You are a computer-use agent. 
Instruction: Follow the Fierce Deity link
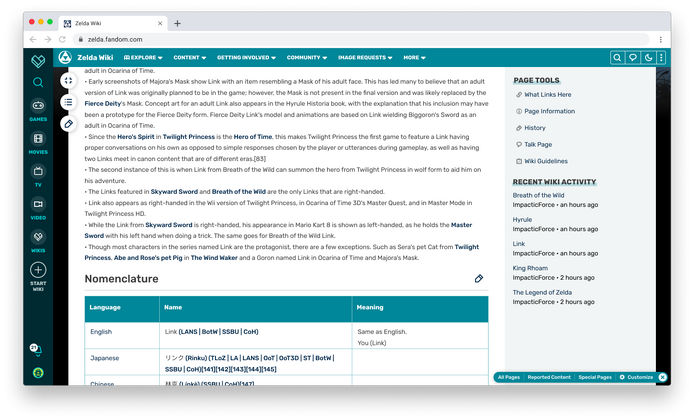click(x=103, y=104)
